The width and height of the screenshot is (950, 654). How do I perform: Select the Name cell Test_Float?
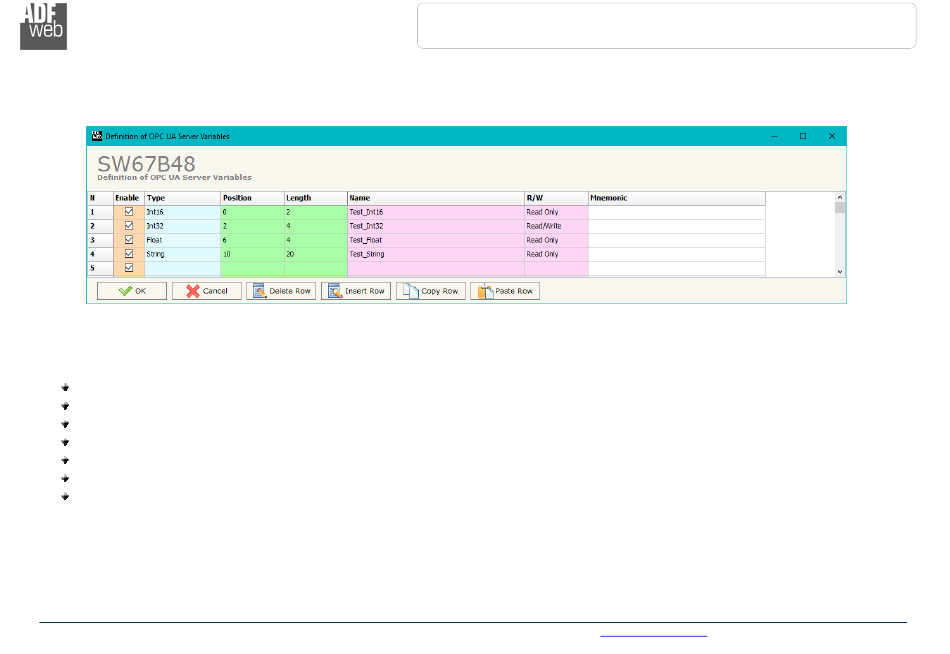coord(435,240)
